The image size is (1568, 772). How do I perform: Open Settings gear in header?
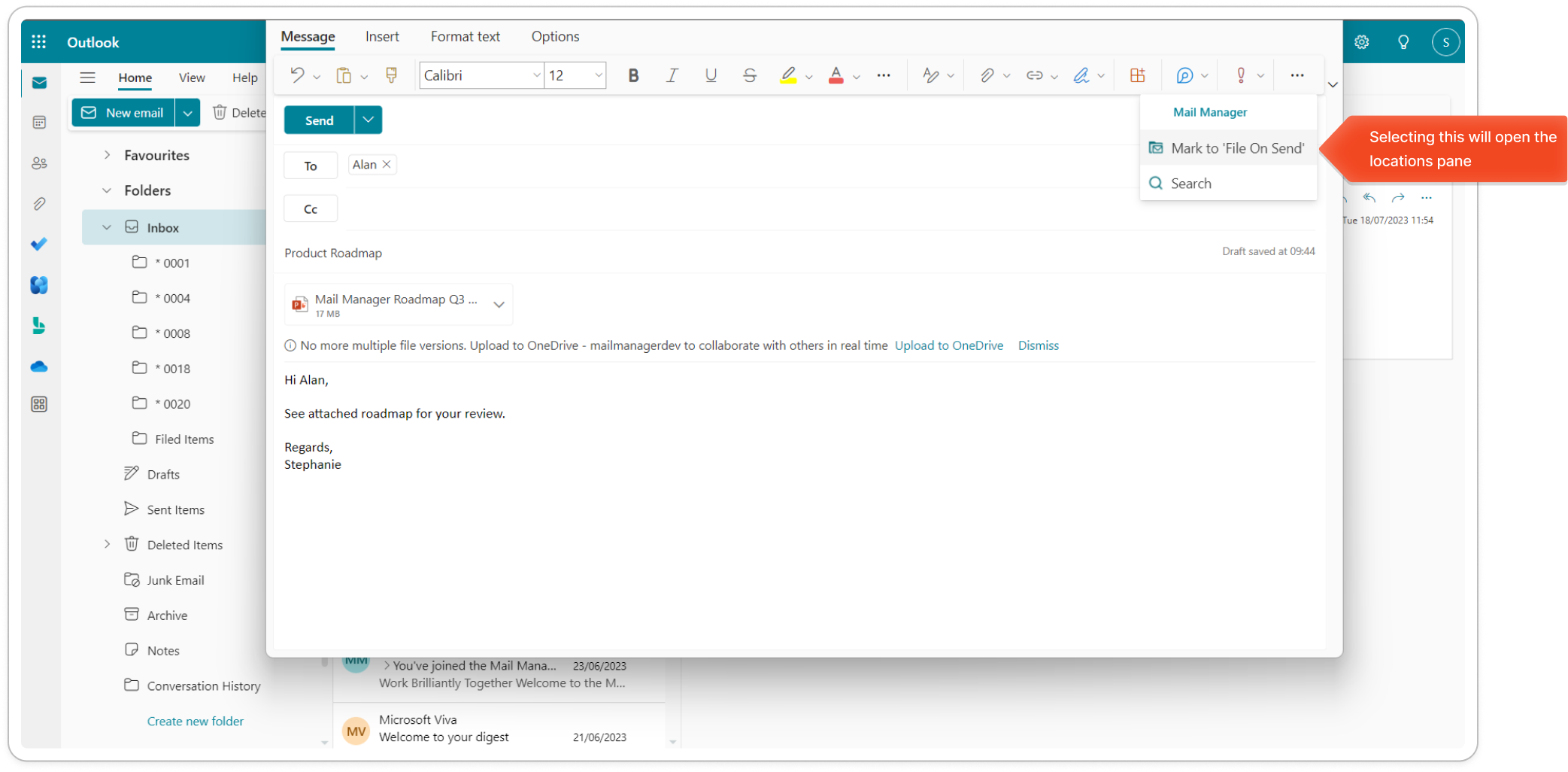coord(1362,42)
